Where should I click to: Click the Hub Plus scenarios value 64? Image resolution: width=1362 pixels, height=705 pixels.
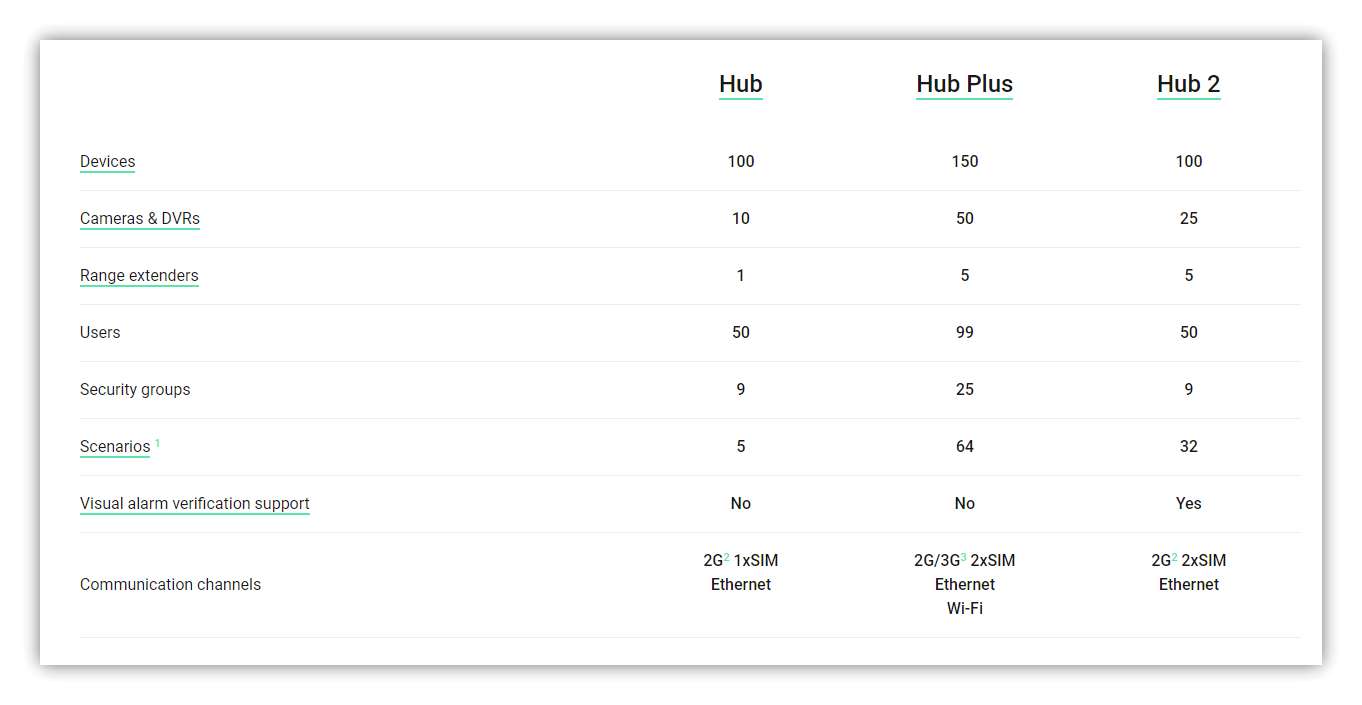[x=964, y=446]
